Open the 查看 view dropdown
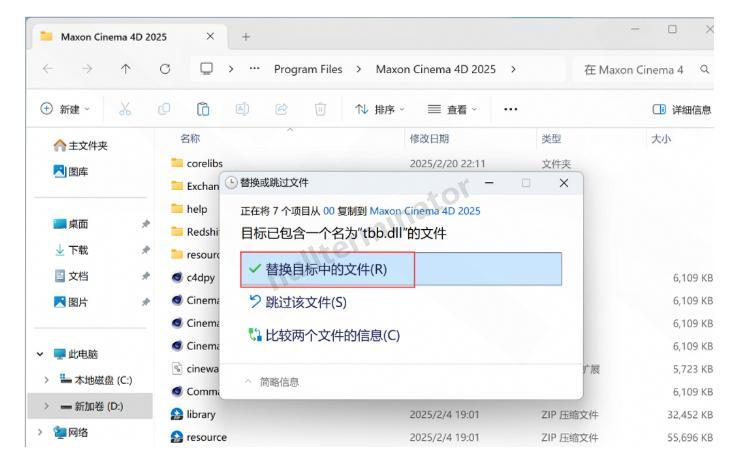Viewport: 738px width, 464px height. [452, 109]
